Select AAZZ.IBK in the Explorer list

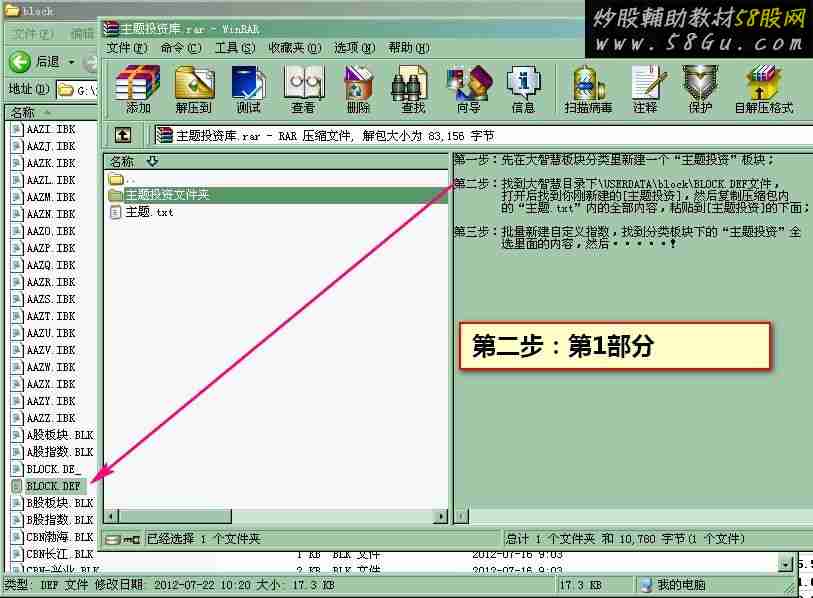pyautogui.click(x=51, y=418)
